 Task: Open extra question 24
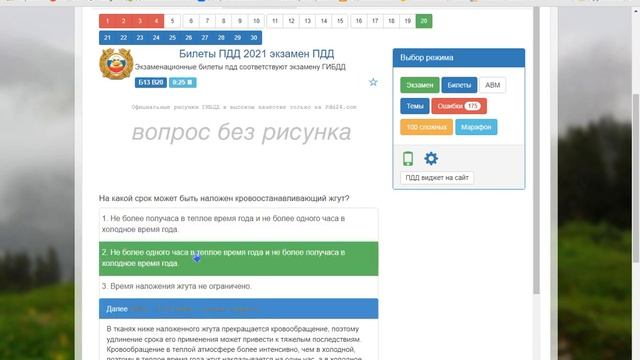[x=156, y=38]
